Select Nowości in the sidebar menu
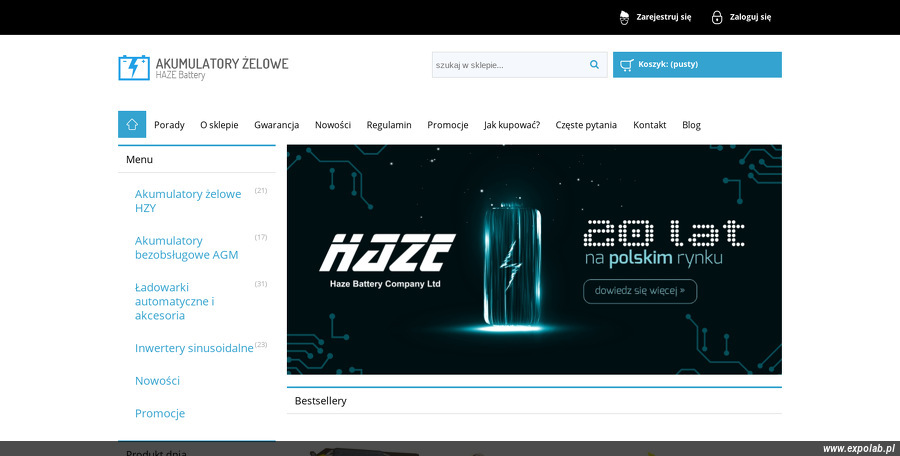This screenshot has width=900, height=456. click(157, 381)
